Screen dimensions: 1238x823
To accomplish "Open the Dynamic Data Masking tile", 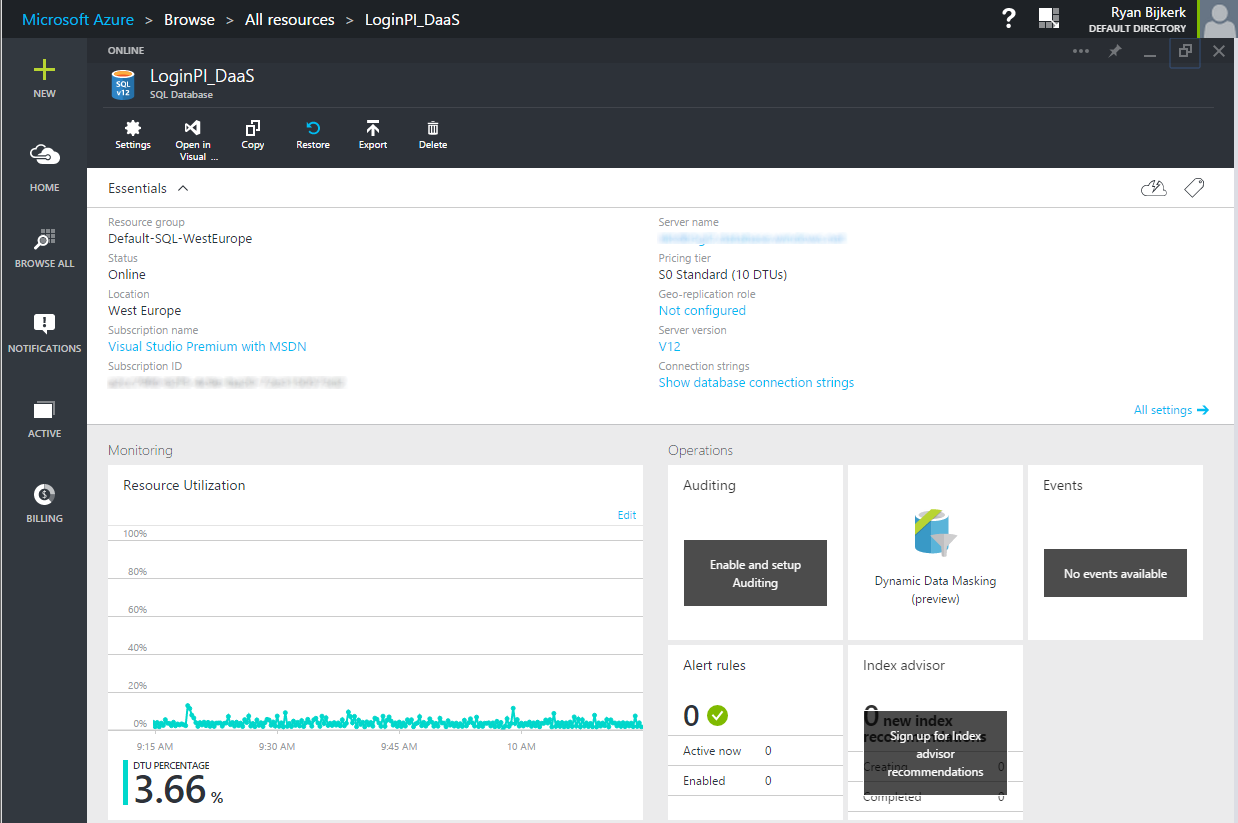I will 935,552.
